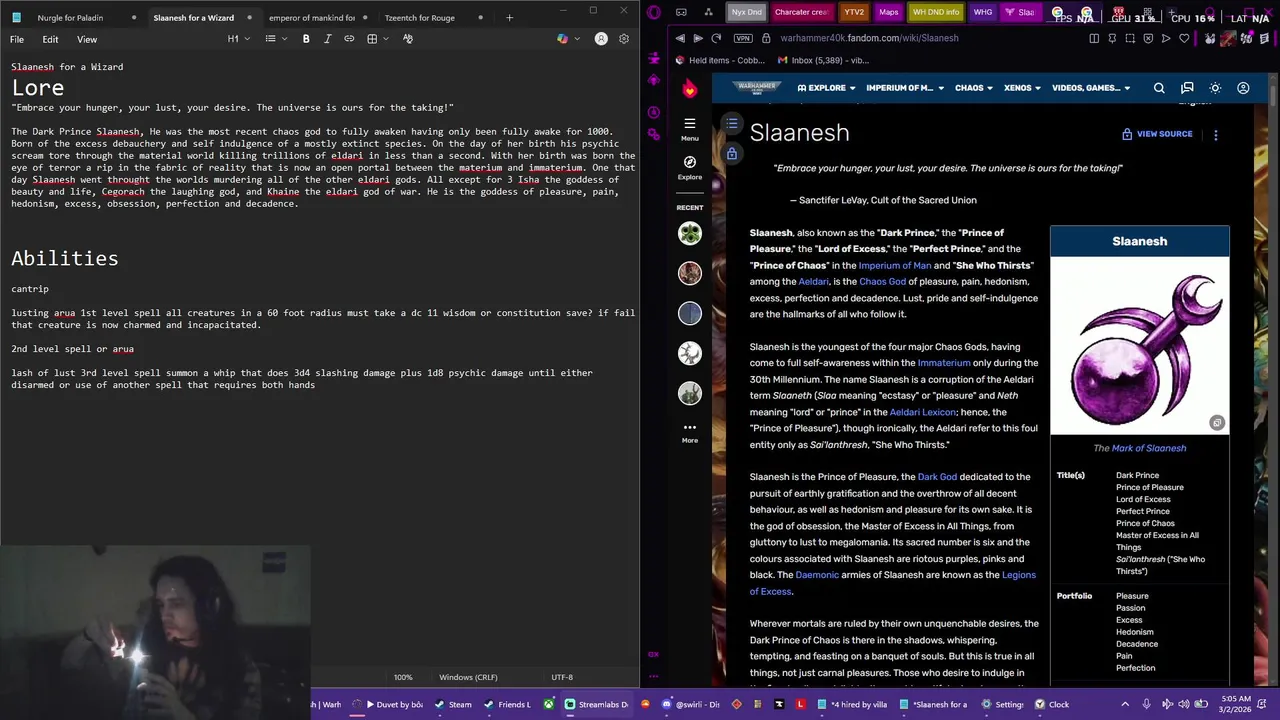Open the WH DND info browser tab
Screen dimensions: 1280x720
936,12
